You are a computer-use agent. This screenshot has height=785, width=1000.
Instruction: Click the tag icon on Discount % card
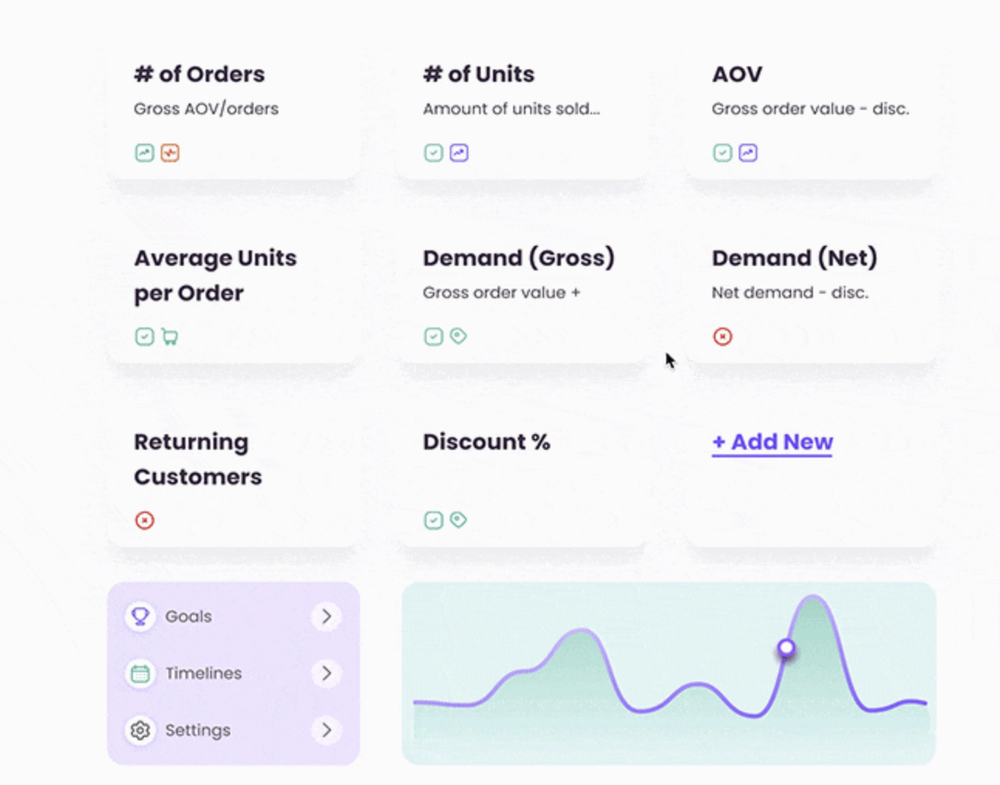[459, 520]
